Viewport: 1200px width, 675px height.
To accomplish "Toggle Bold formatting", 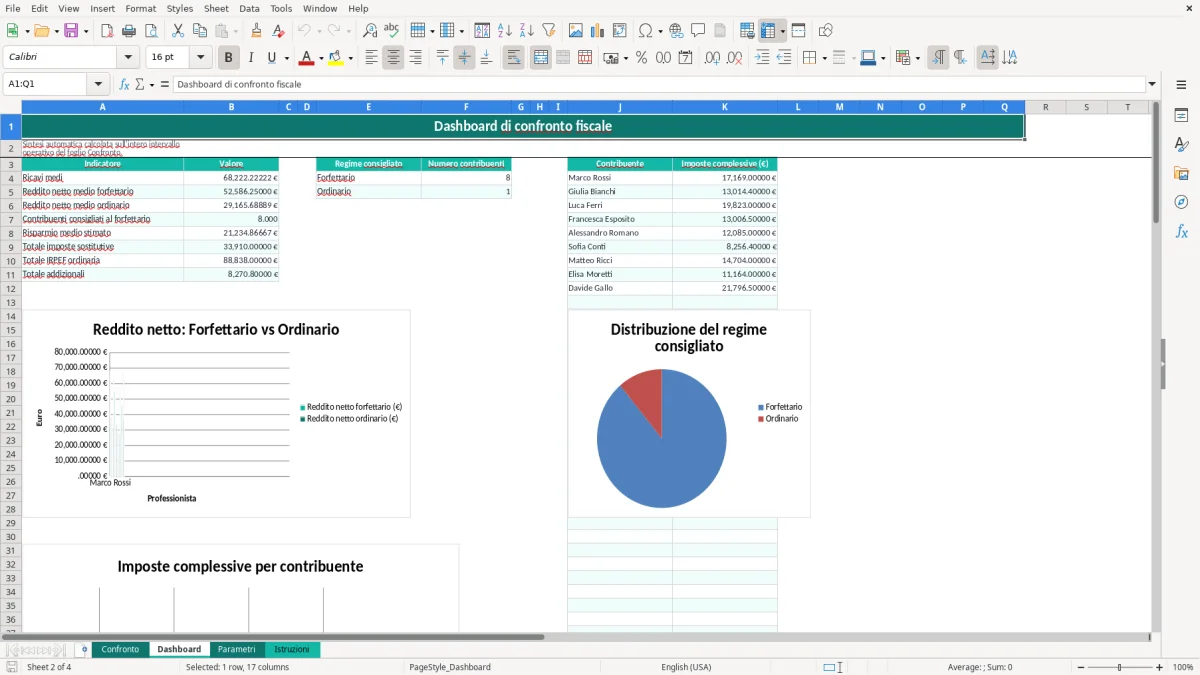I will (x=229, y=58).
